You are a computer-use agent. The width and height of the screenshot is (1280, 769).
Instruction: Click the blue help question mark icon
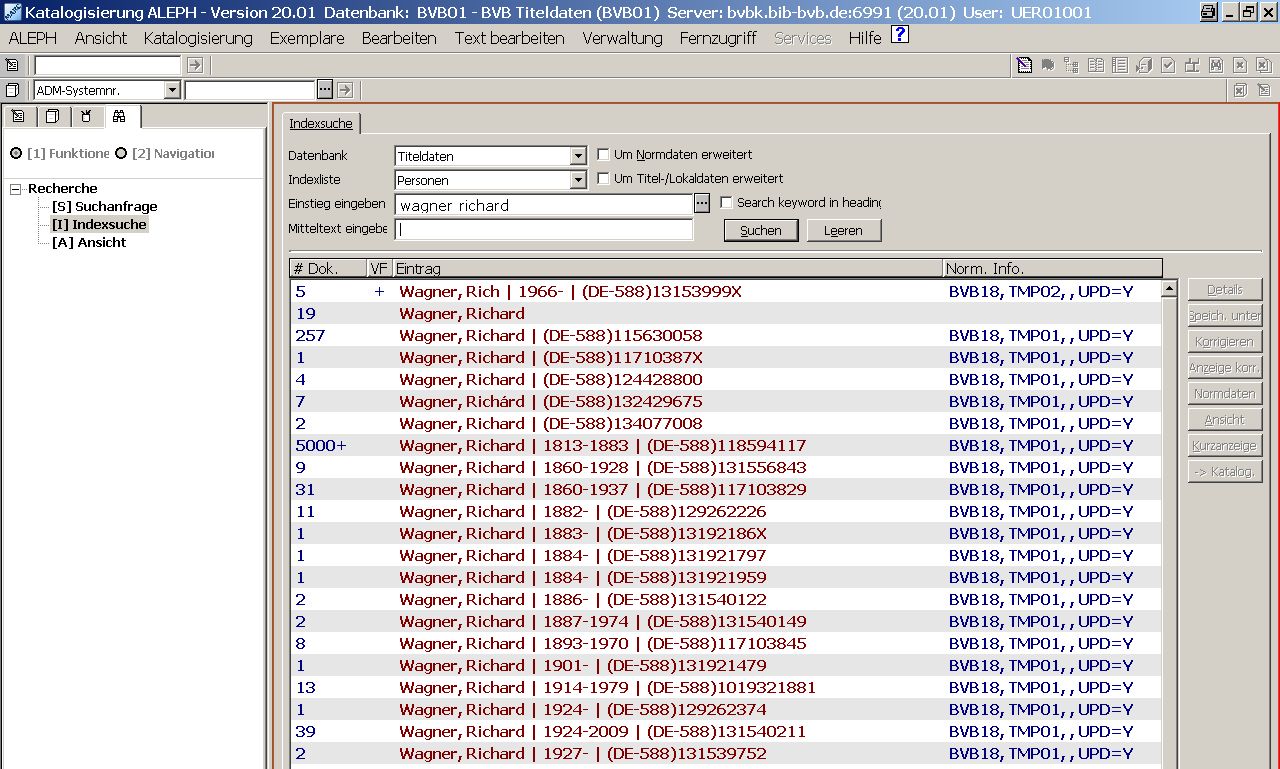tap(900, 36)
